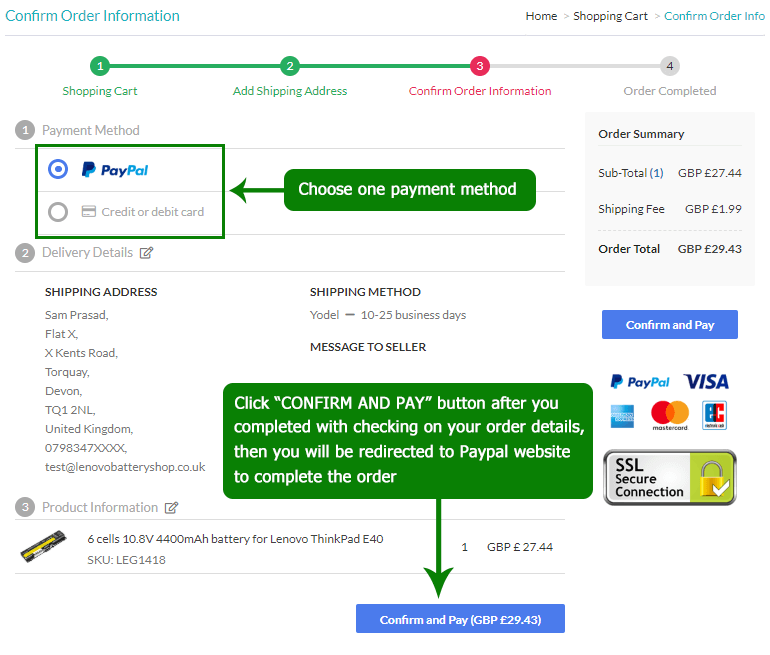Screen dimensions: 770x655
Task: Click the edit icon beside Product Information
Action: [x=172, y=508]
